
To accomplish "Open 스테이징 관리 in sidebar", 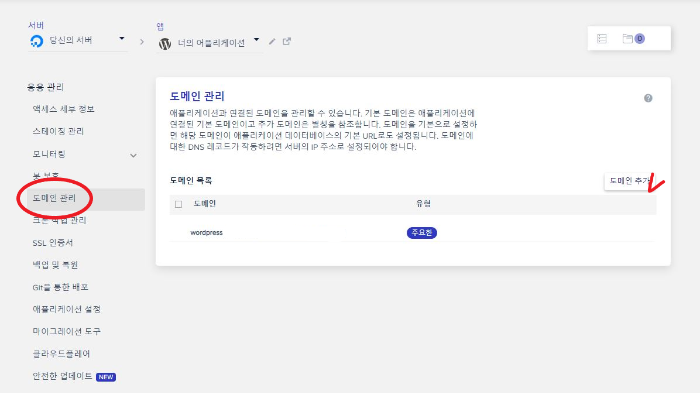I will 58,131.
